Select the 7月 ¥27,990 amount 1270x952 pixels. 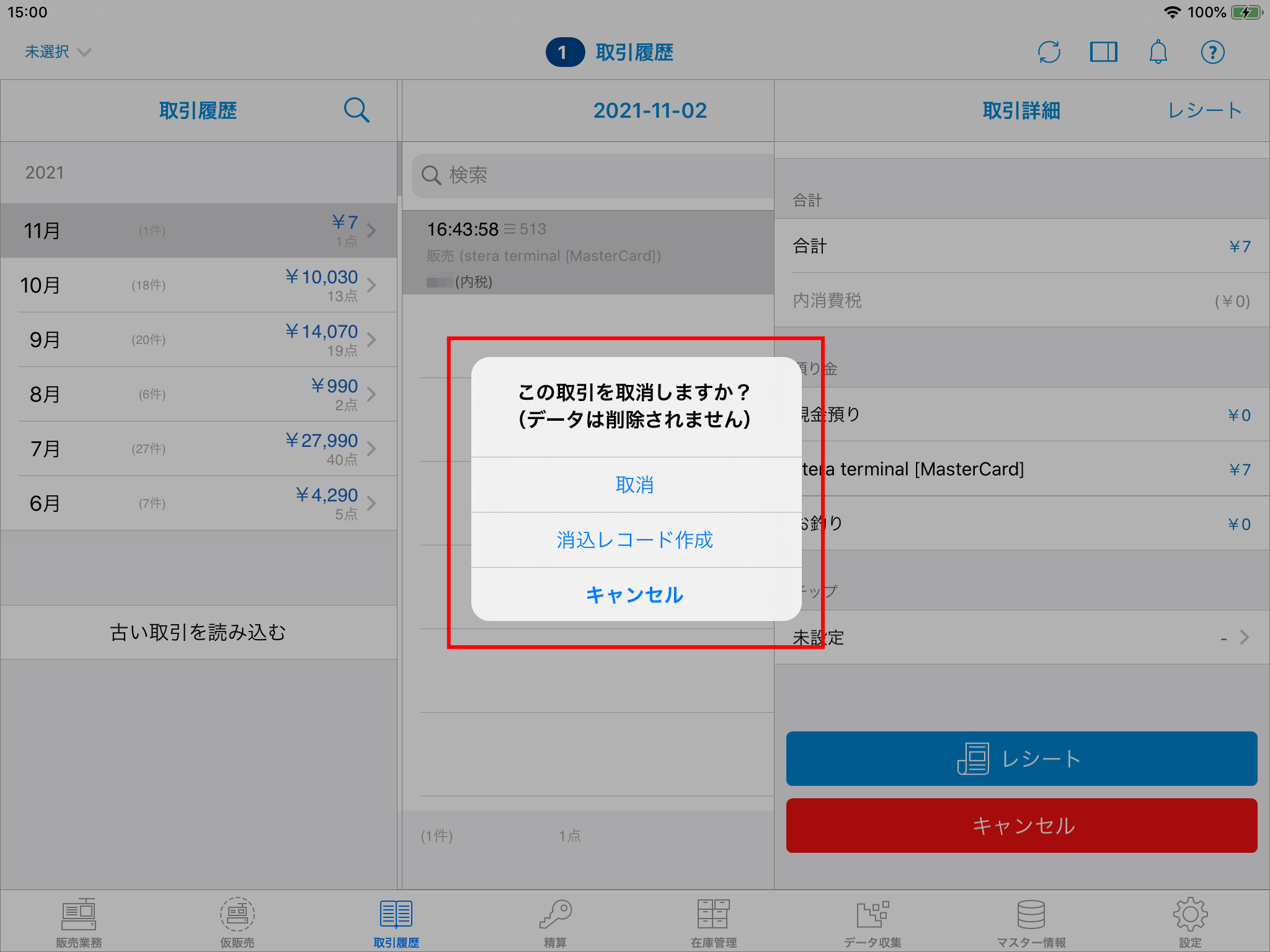tap(321, 441)
